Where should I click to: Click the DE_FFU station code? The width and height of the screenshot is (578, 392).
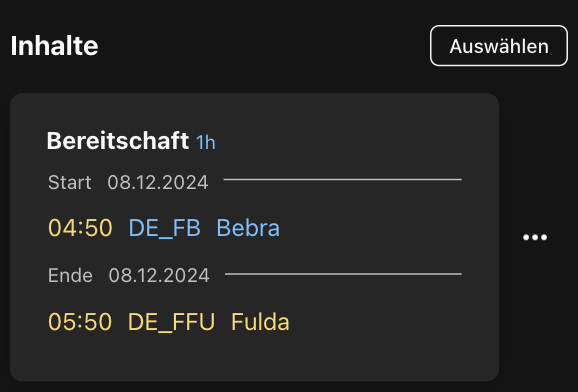pos(171,322)
